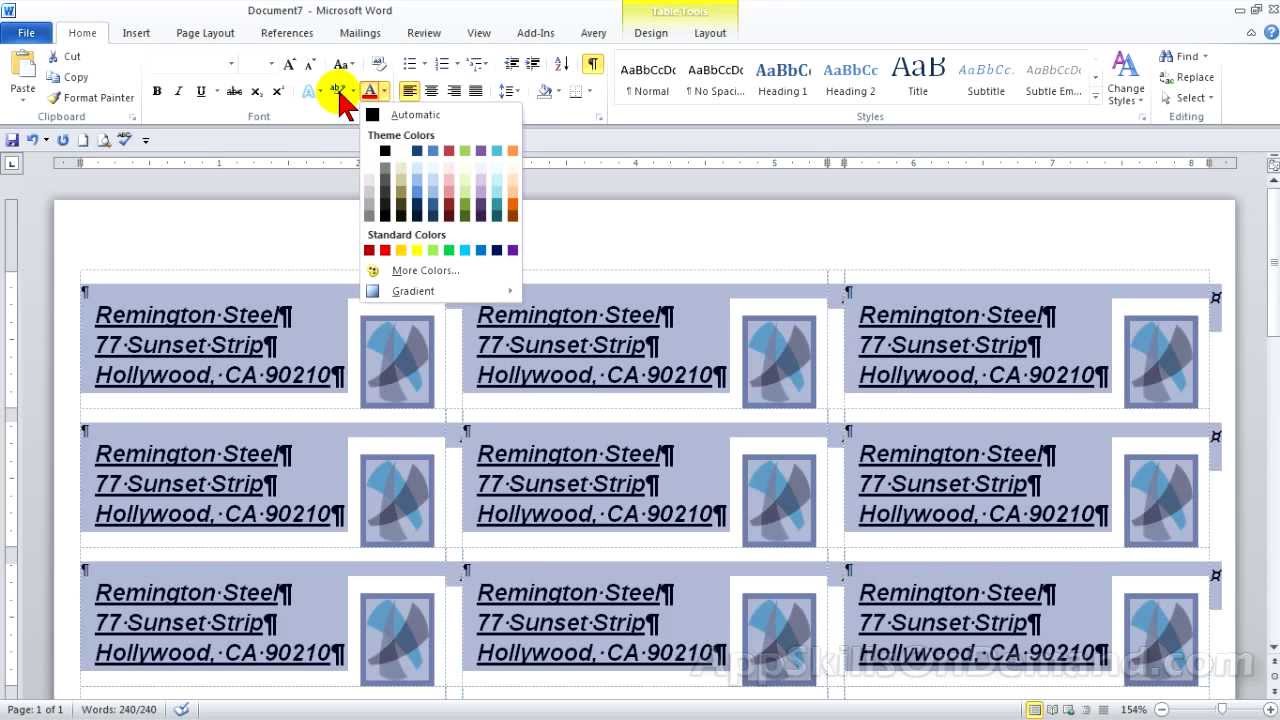Click the Underline icon
Screen dimensions: 1280x720
(x=201, y=91)
